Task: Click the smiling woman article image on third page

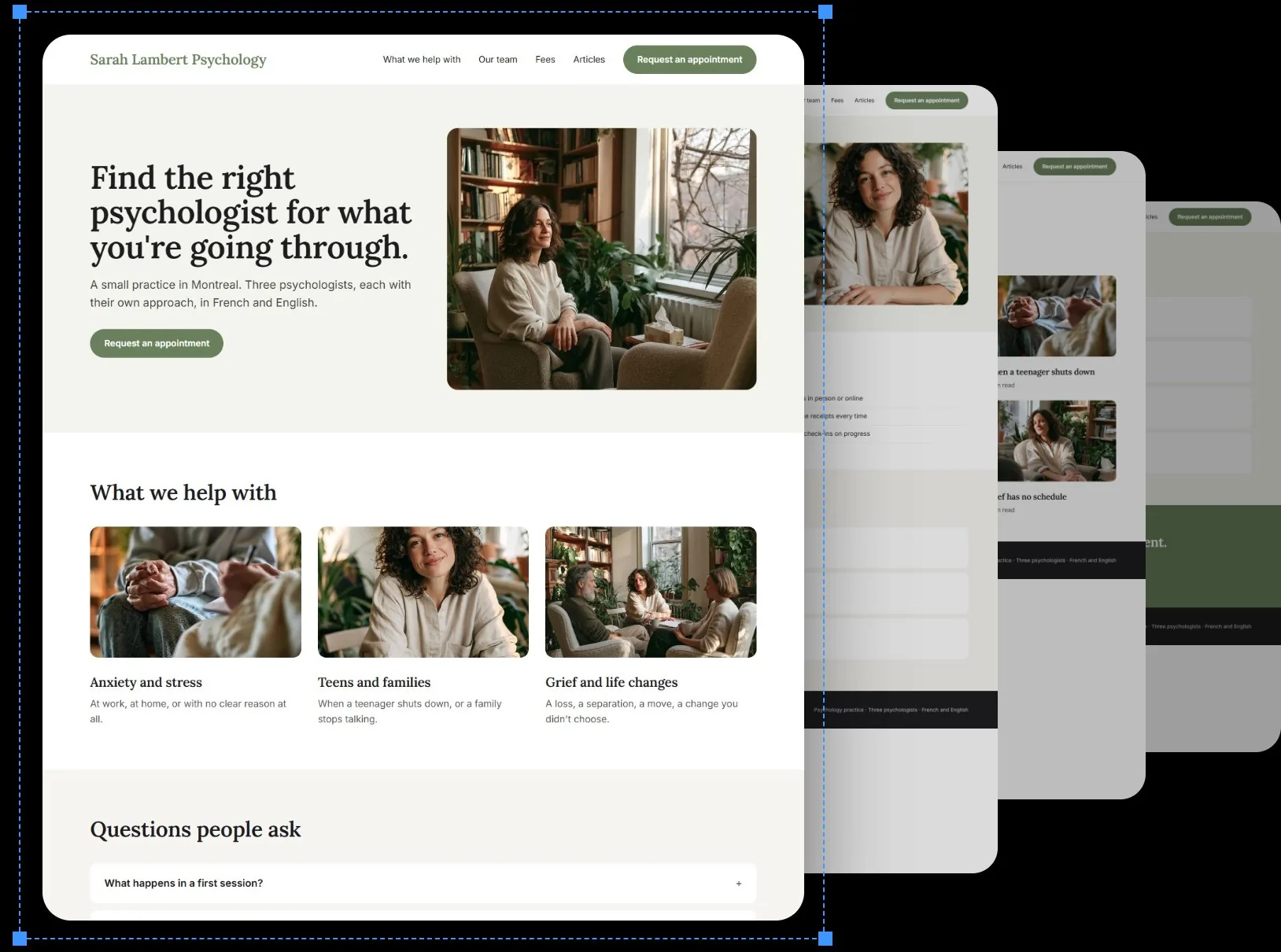Action: tap(1057, 441)
